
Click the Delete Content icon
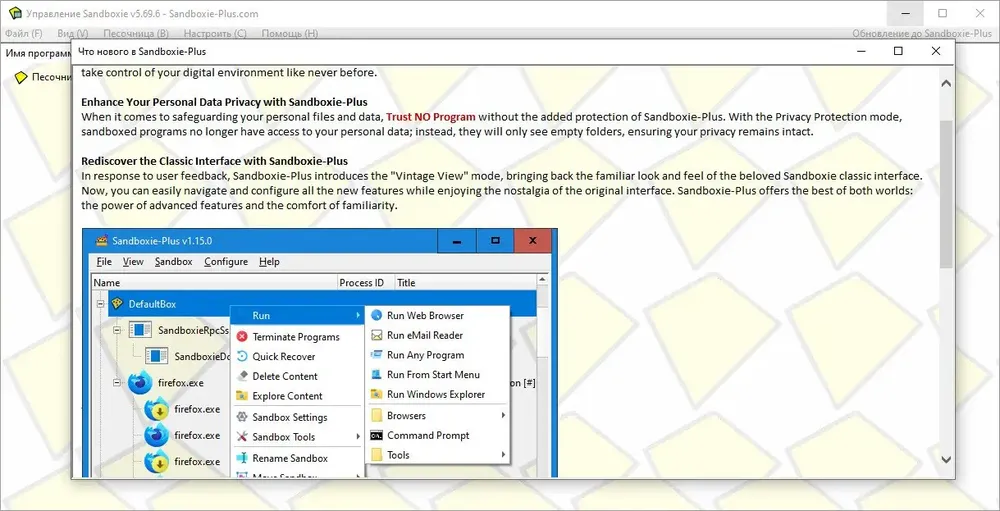(x=242, y=376)
